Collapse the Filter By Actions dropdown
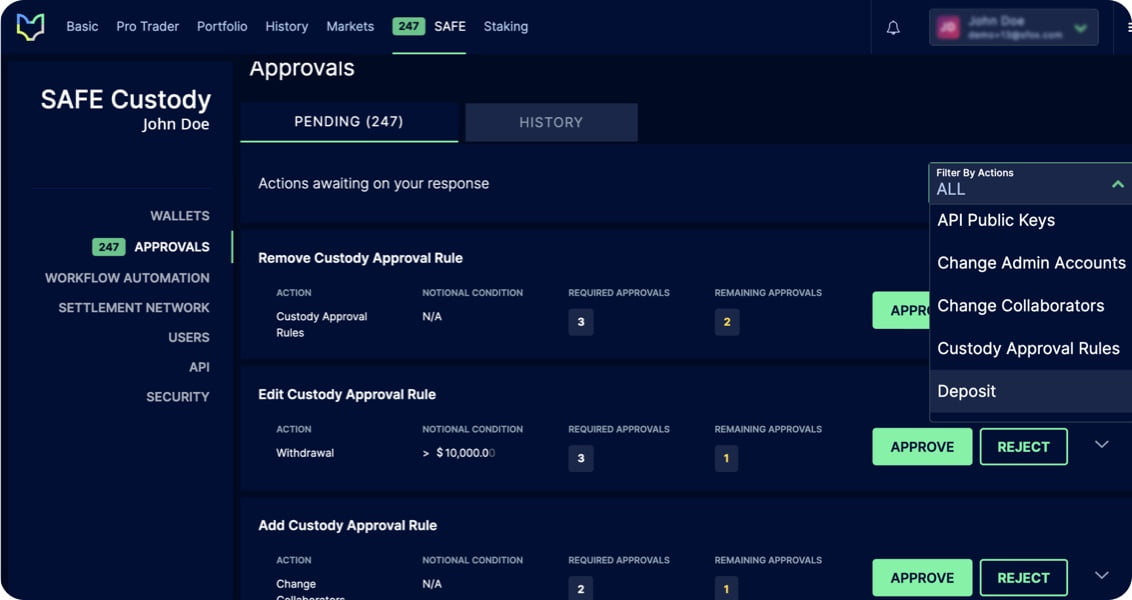Screen dimensions: 1132x600 point(1117,184)
